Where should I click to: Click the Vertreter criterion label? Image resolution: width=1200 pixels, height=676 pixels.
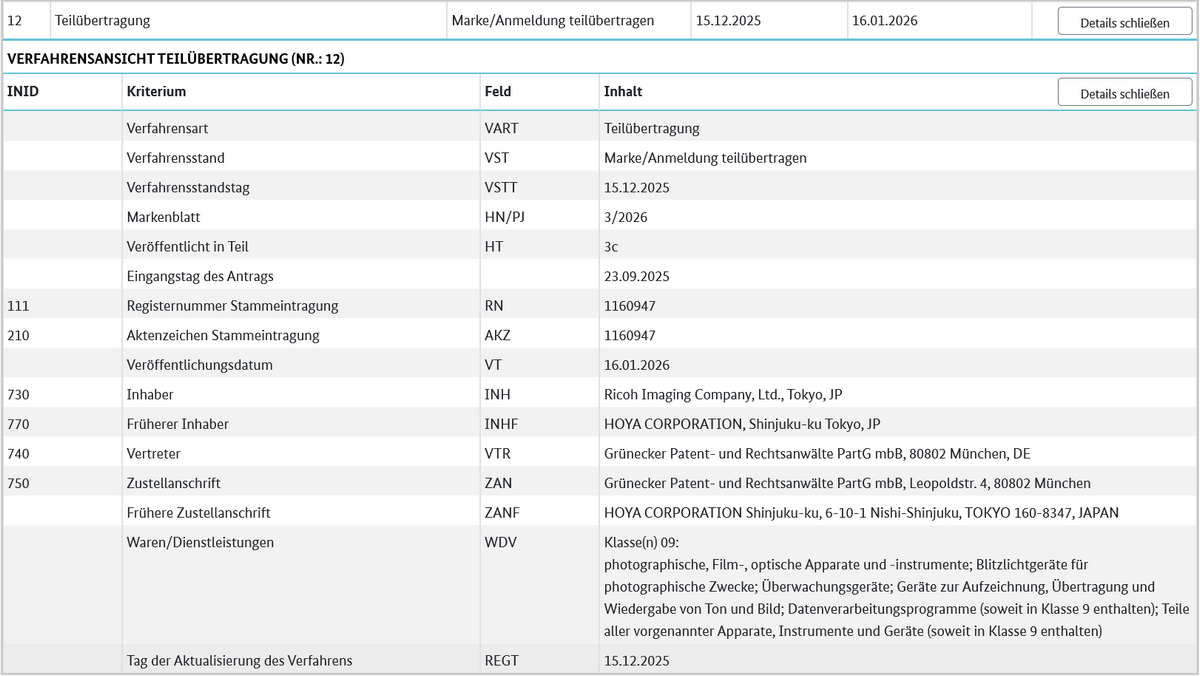pyautogui.click(x=153, y=453)
